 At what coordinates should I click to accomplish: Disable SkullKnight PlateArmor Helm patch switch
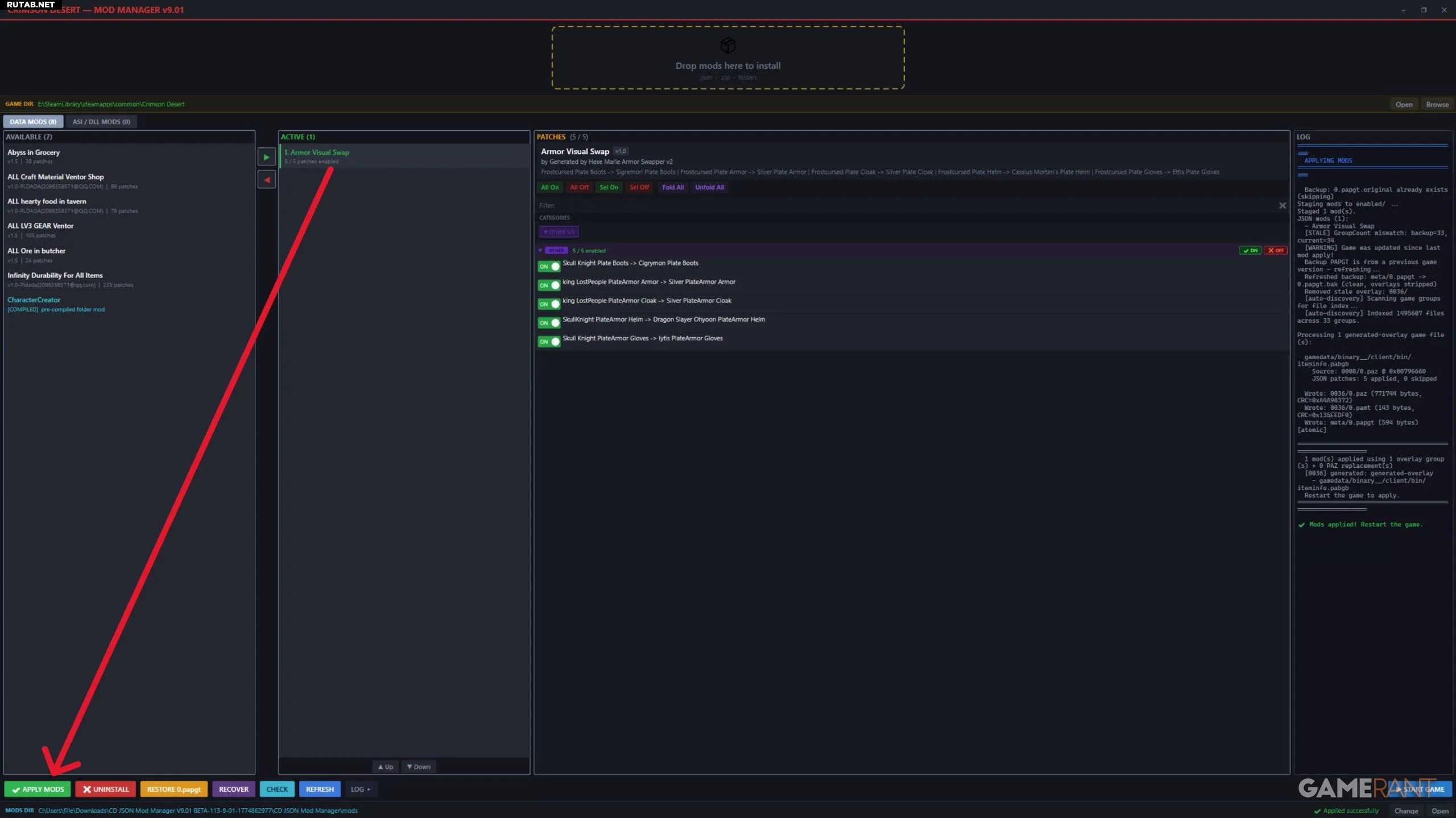[549, 323]
